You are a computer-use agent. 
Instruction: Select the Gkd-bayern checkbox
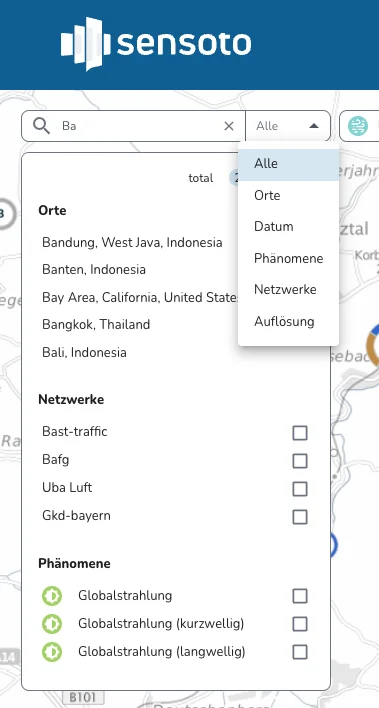pyautogui.click(x=300, y=517)
